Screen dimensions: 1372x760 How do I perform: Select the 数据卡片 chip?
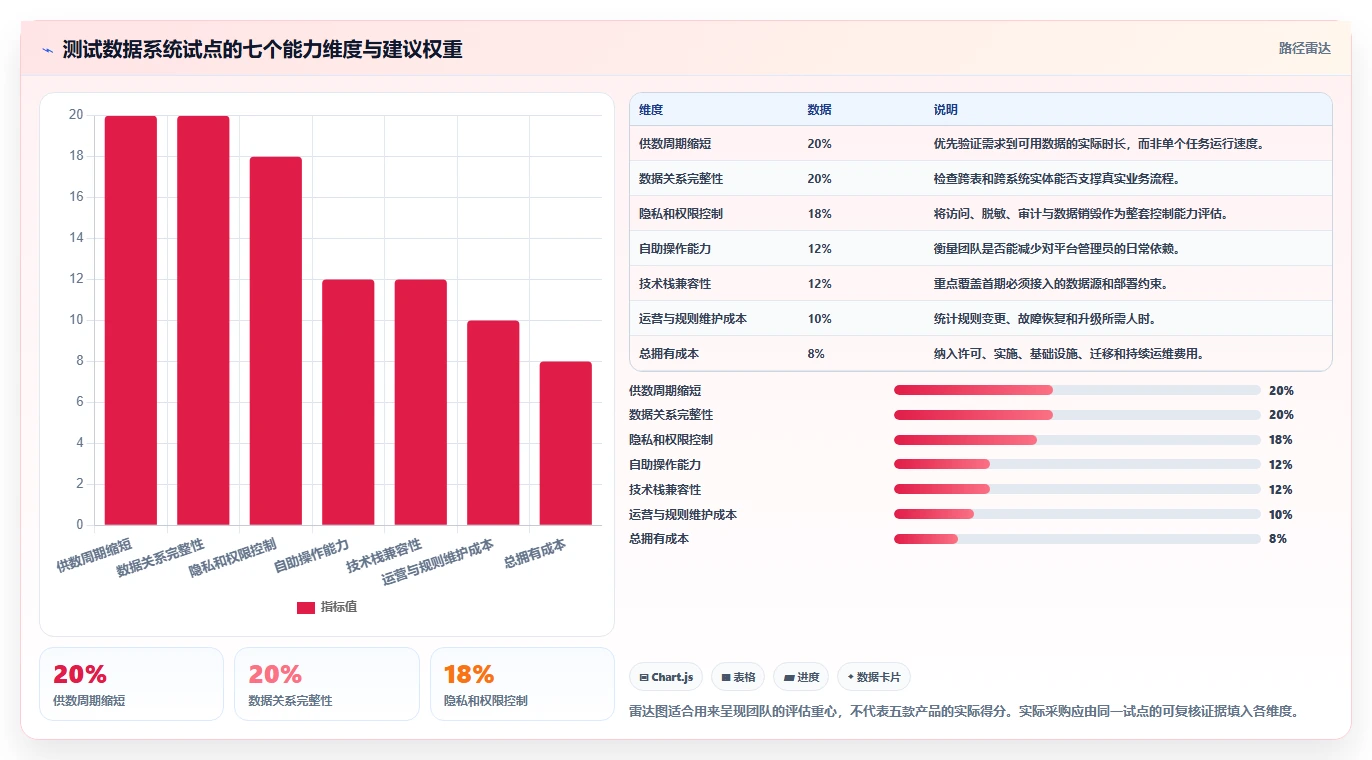(874, 677)
